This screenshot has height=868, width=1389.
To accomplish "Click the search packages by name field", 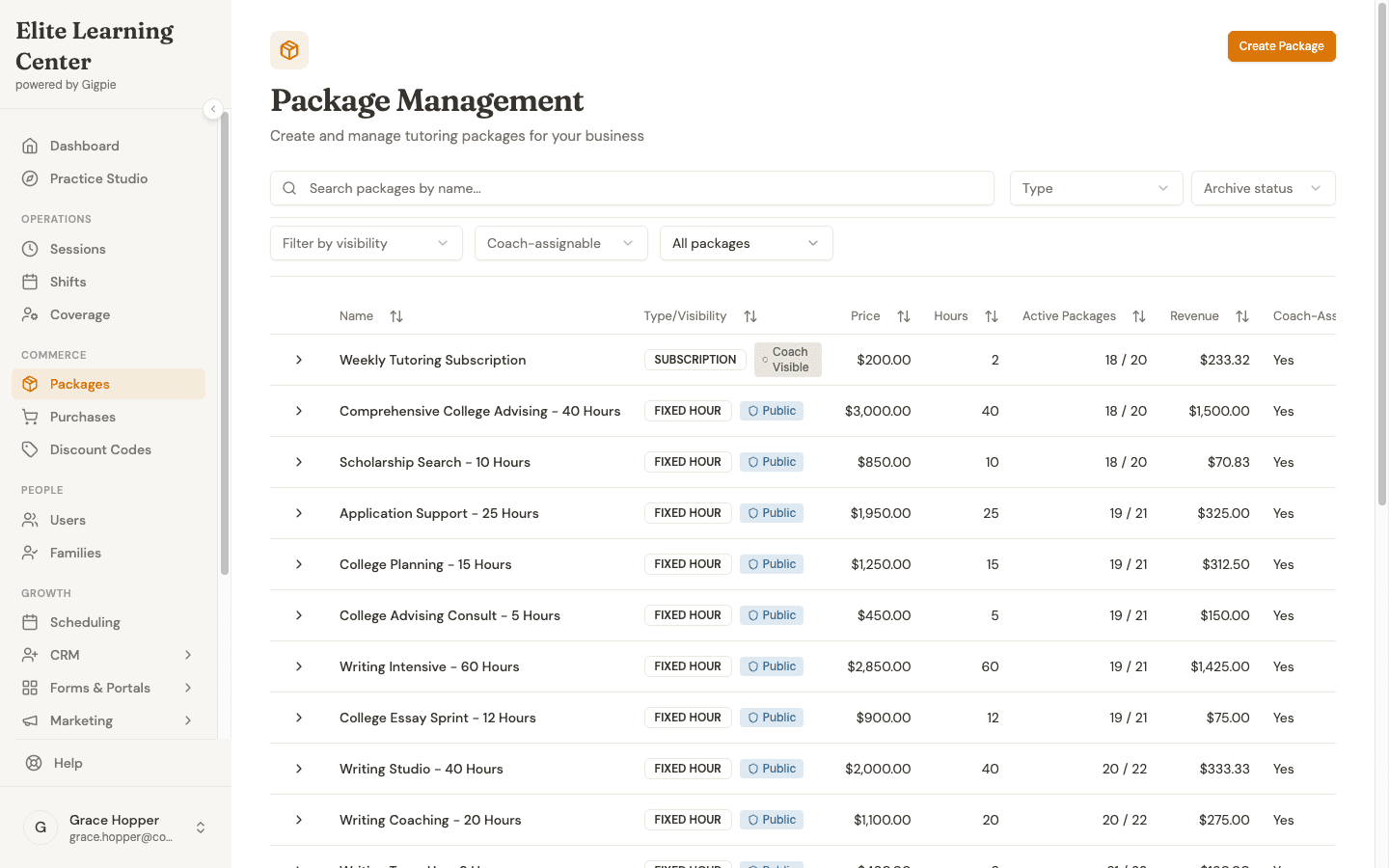I will point(632,188).
